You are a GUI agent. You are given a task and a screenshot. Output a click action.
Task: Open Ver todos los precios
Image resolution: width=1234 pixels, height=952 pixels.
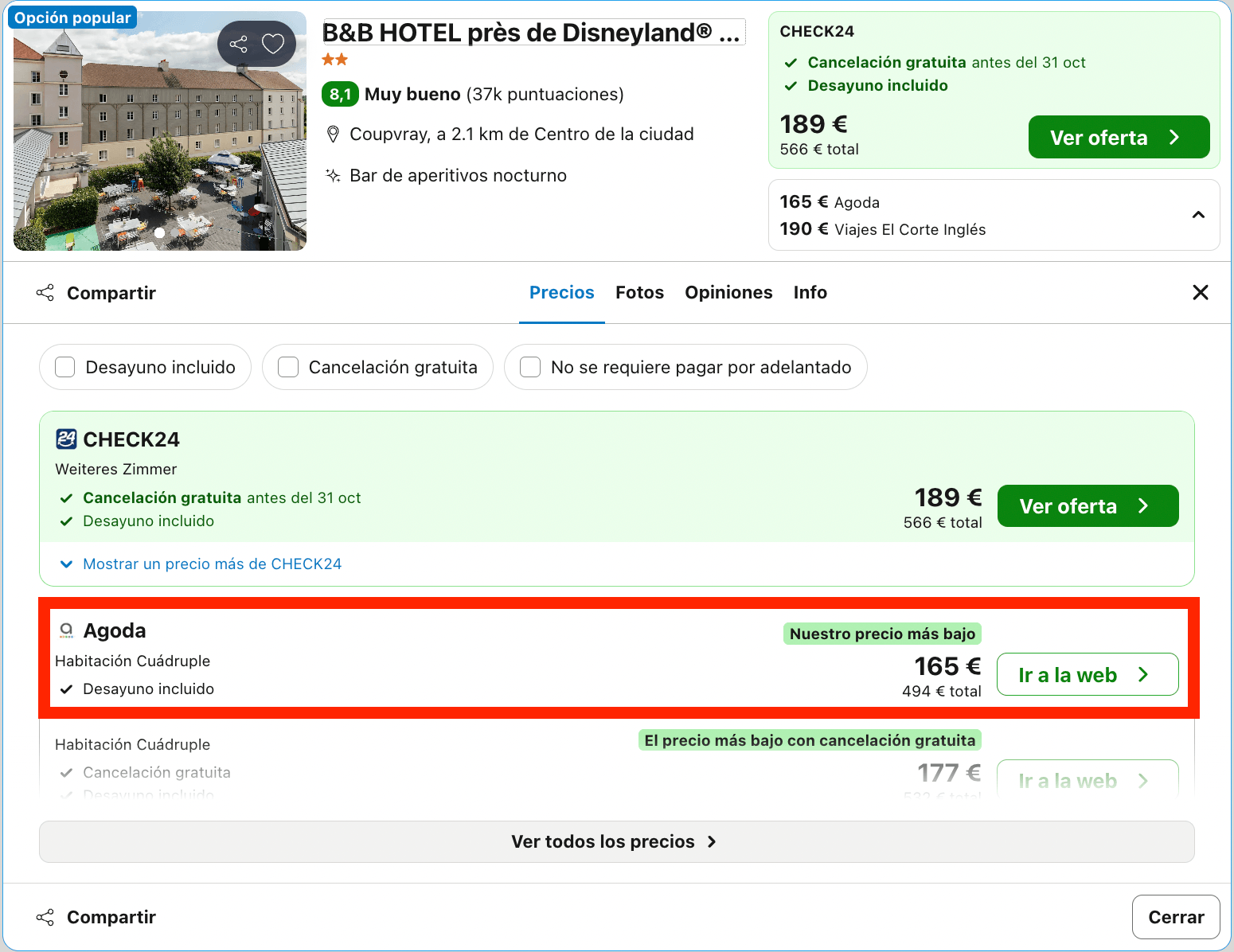tap(616, 842)
